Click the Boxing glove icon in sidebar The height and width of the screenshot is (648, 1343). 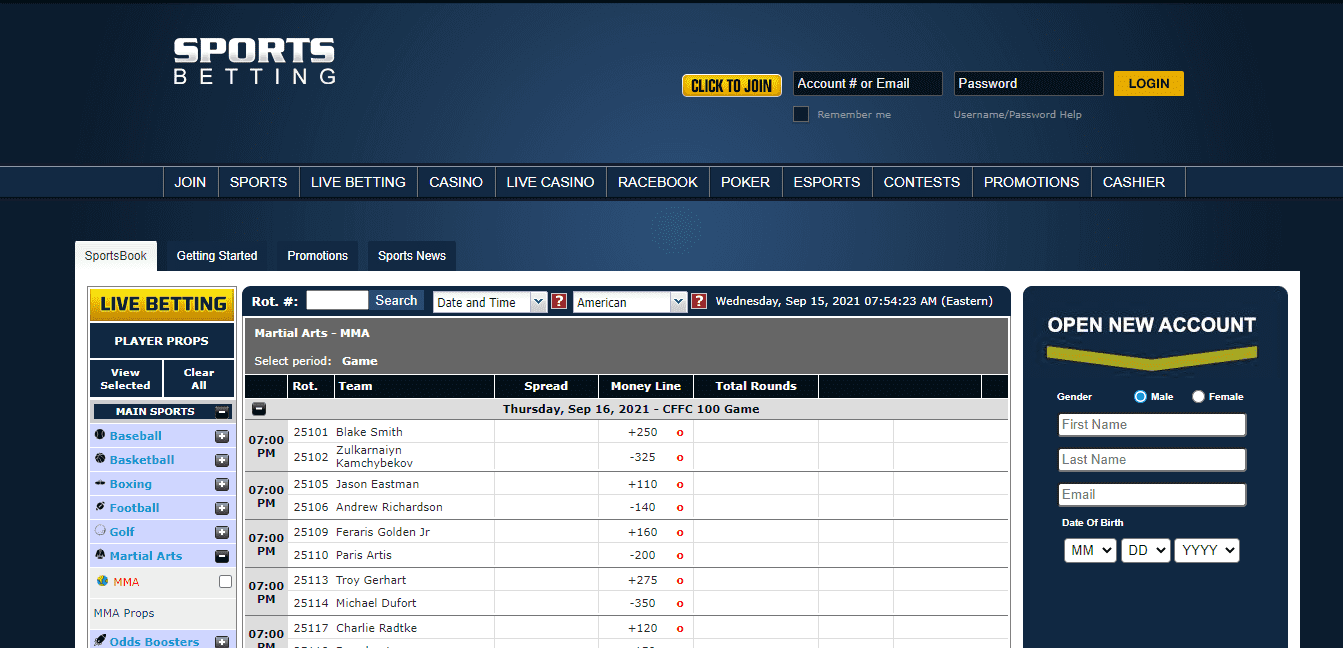click(100, 483)
